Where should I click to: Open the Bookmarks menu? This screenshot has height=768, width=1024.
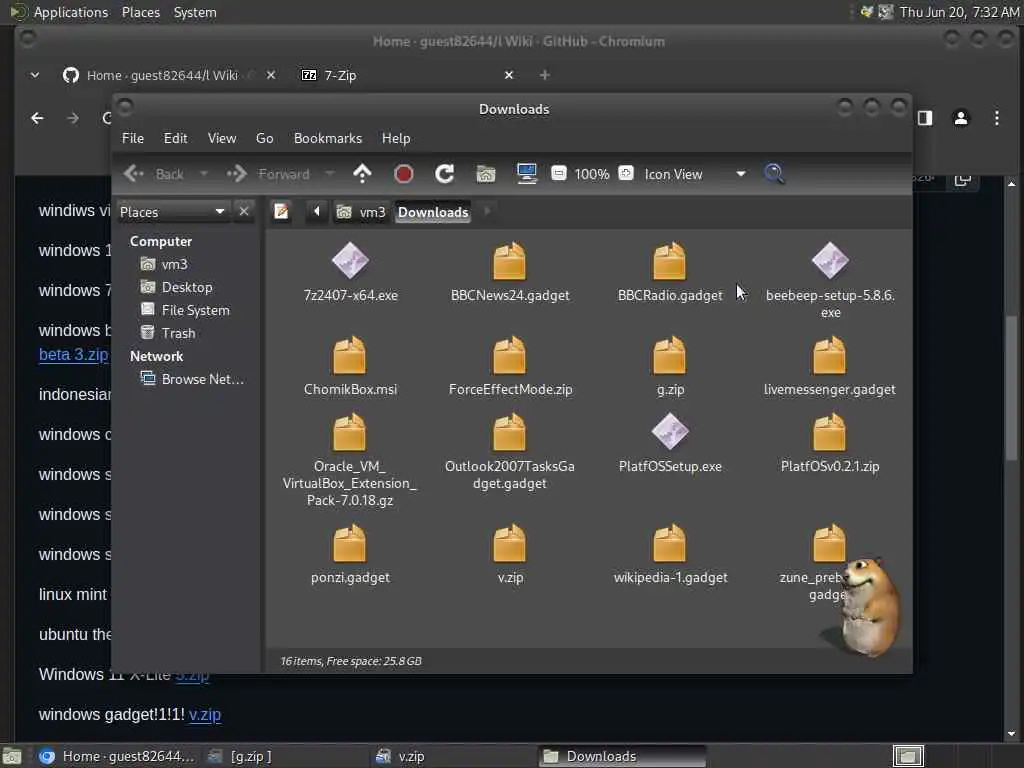click(x=328, y=138)
